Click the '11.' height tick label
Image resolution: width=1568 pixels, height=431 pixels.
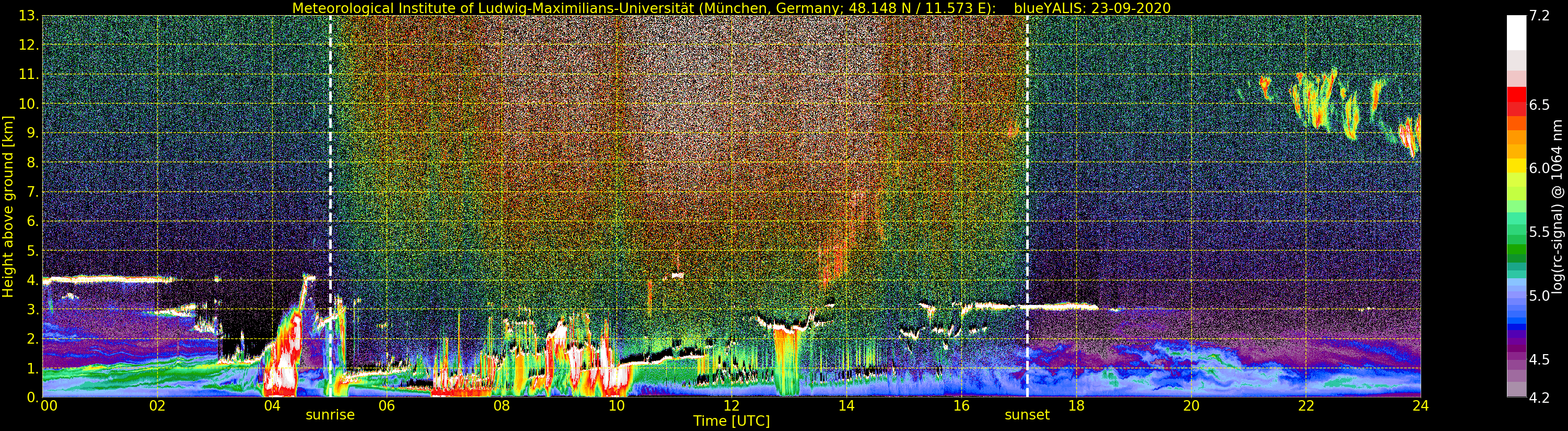[28, 74]
